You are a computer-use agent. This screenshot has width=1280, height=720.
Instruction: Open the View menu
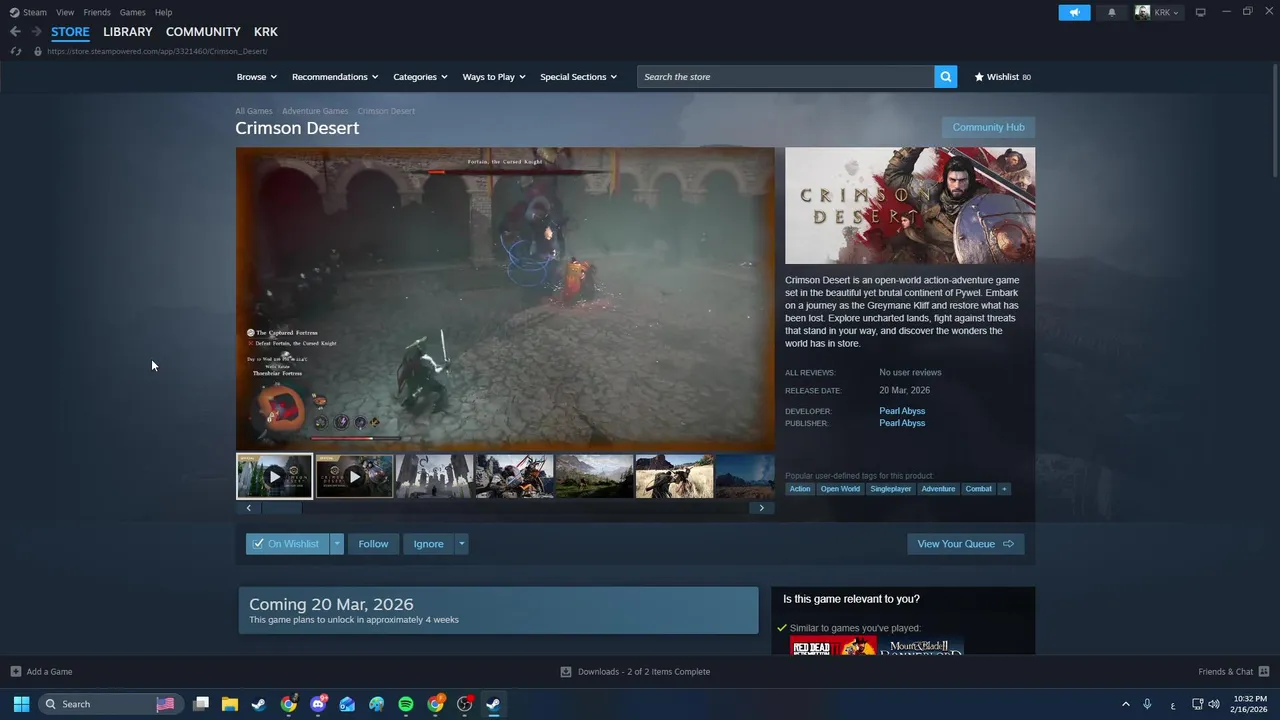click(x=65, y=12)
